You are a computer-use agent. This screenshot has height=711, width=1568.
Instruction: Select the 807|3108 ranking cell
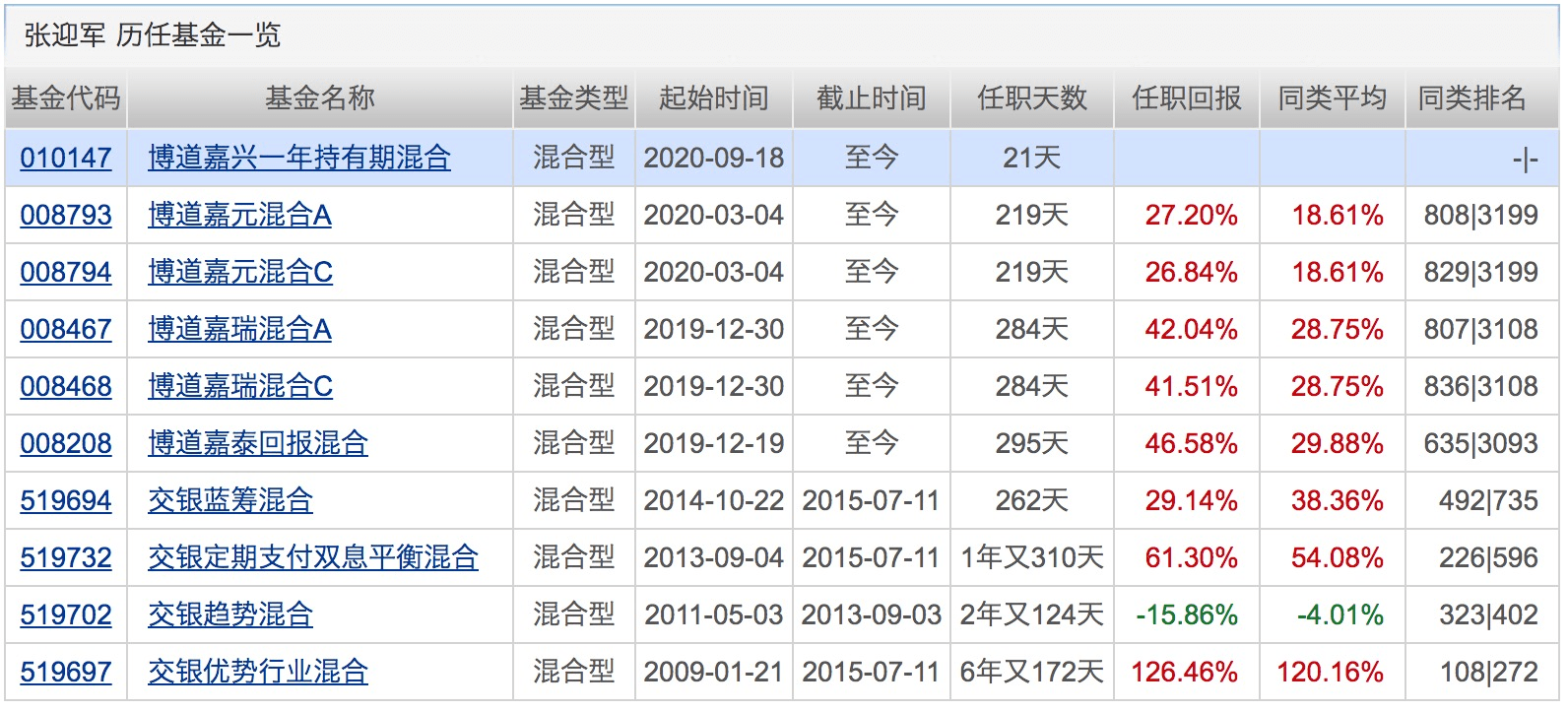pos(1481,329)
